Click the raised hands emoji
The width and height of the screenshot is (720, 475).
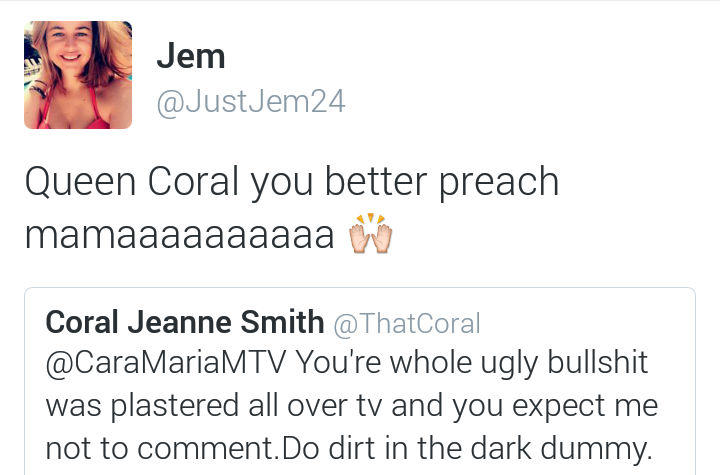tap(371, 233)
